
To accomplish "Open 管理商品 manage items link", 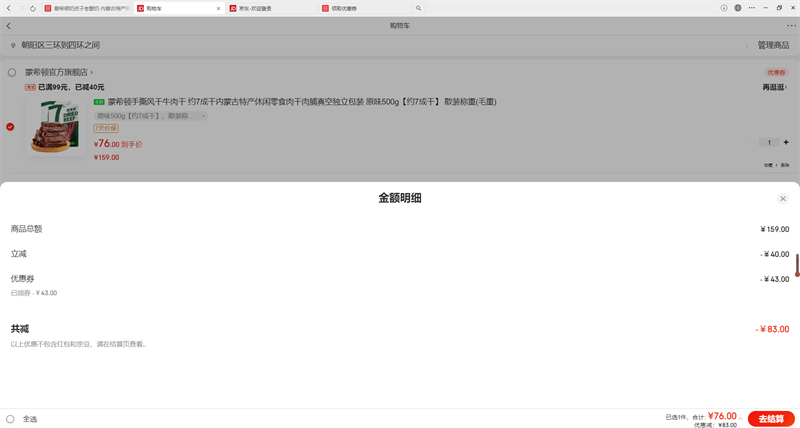I will (x=774, y=46).
